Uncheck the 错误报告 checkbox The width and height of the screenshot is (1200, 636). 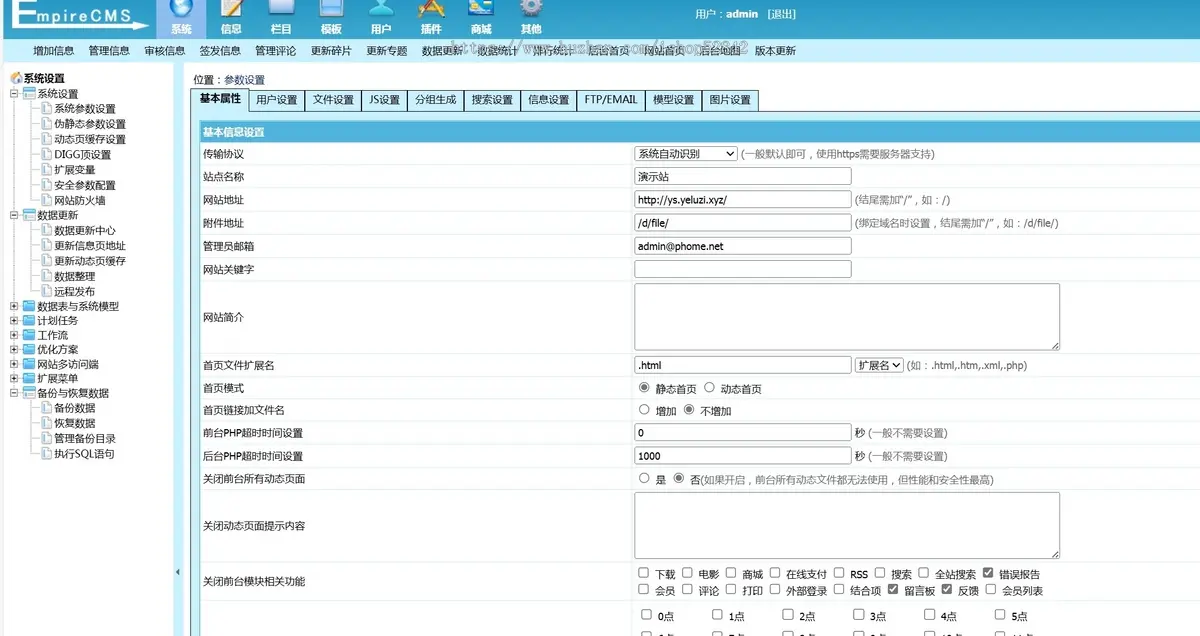click(988, 574)
